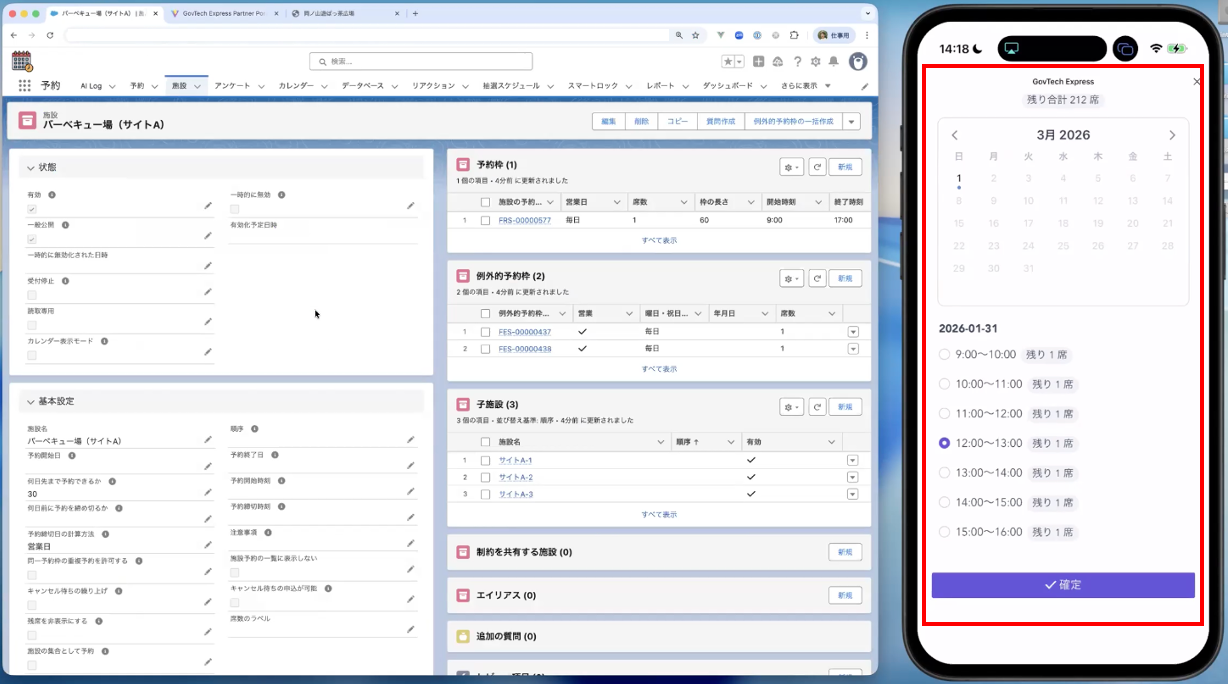The image size is (1228, 684).
Task: Tap the 確定 confirm button
Action: (x=1063, y=585)
